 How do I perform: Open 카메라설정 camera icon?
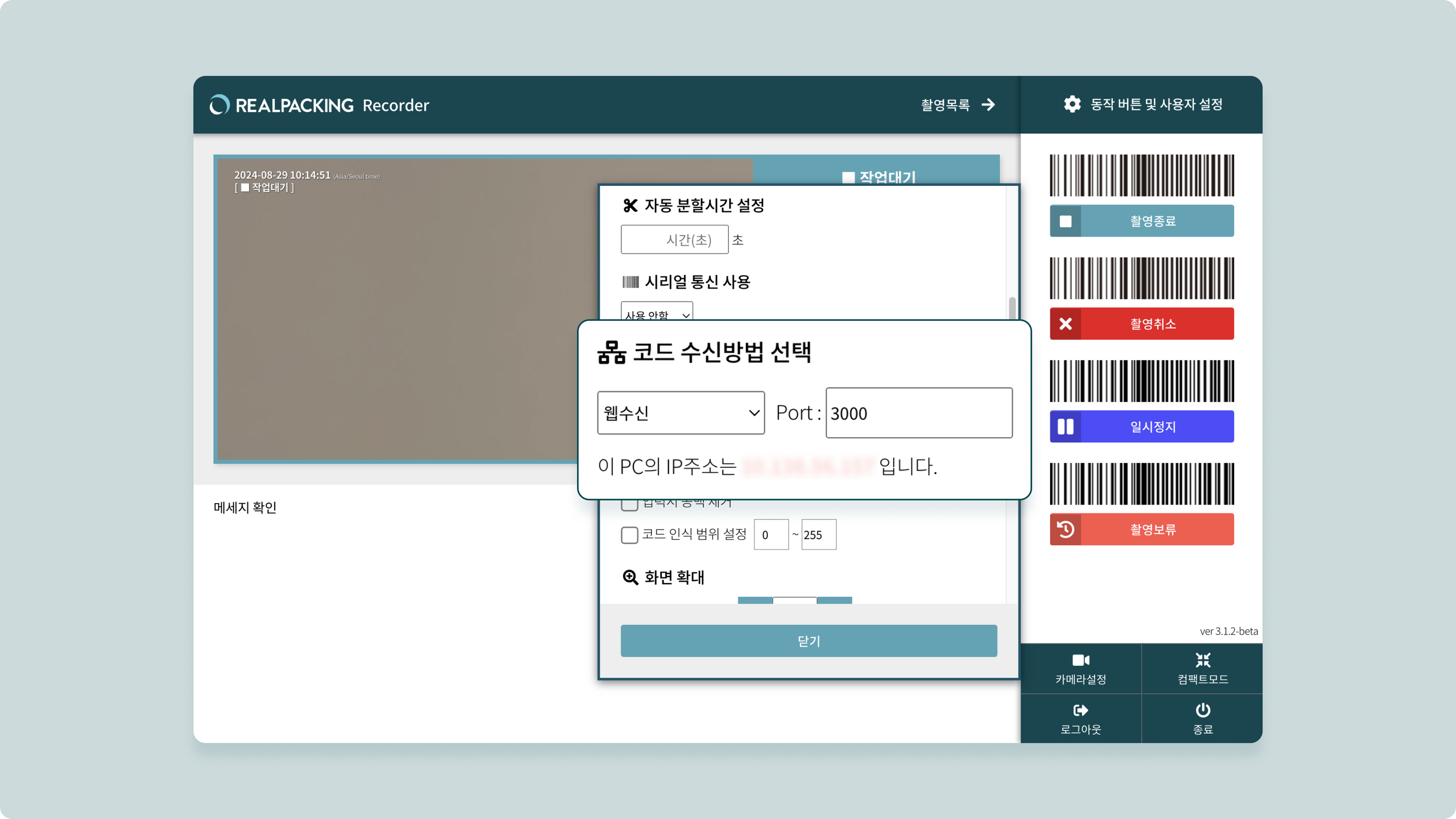[1080, 659]
